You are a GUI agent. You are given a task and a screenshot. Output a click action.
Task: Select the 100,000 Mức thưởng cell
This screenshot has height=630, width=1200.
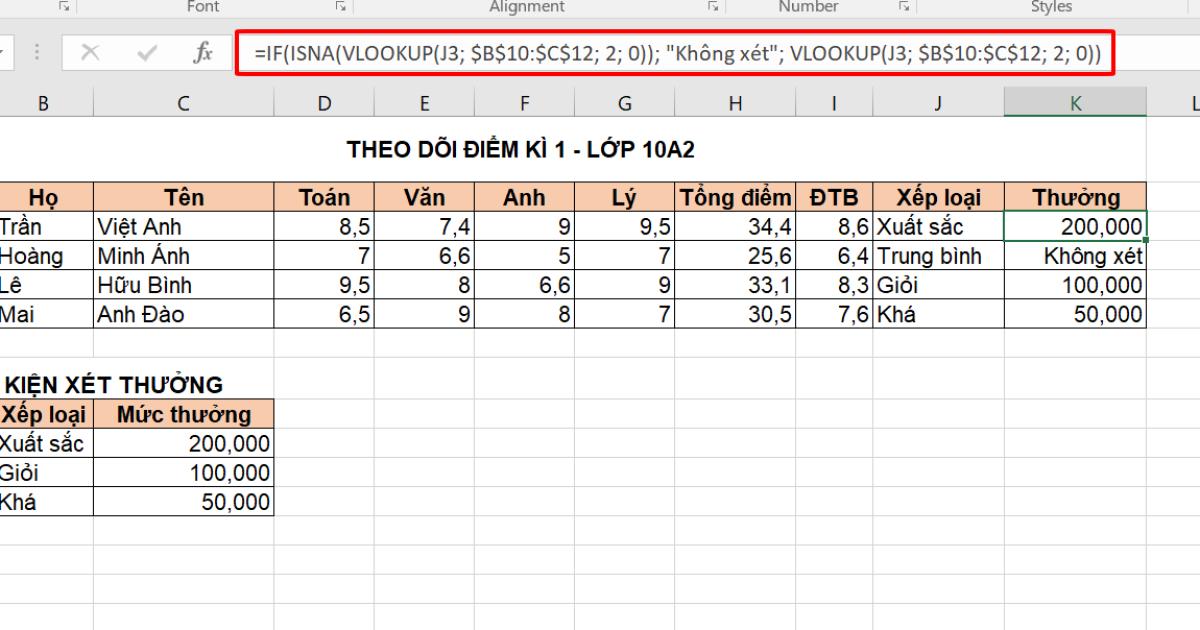pyautogui.click(x=183, y=471)
